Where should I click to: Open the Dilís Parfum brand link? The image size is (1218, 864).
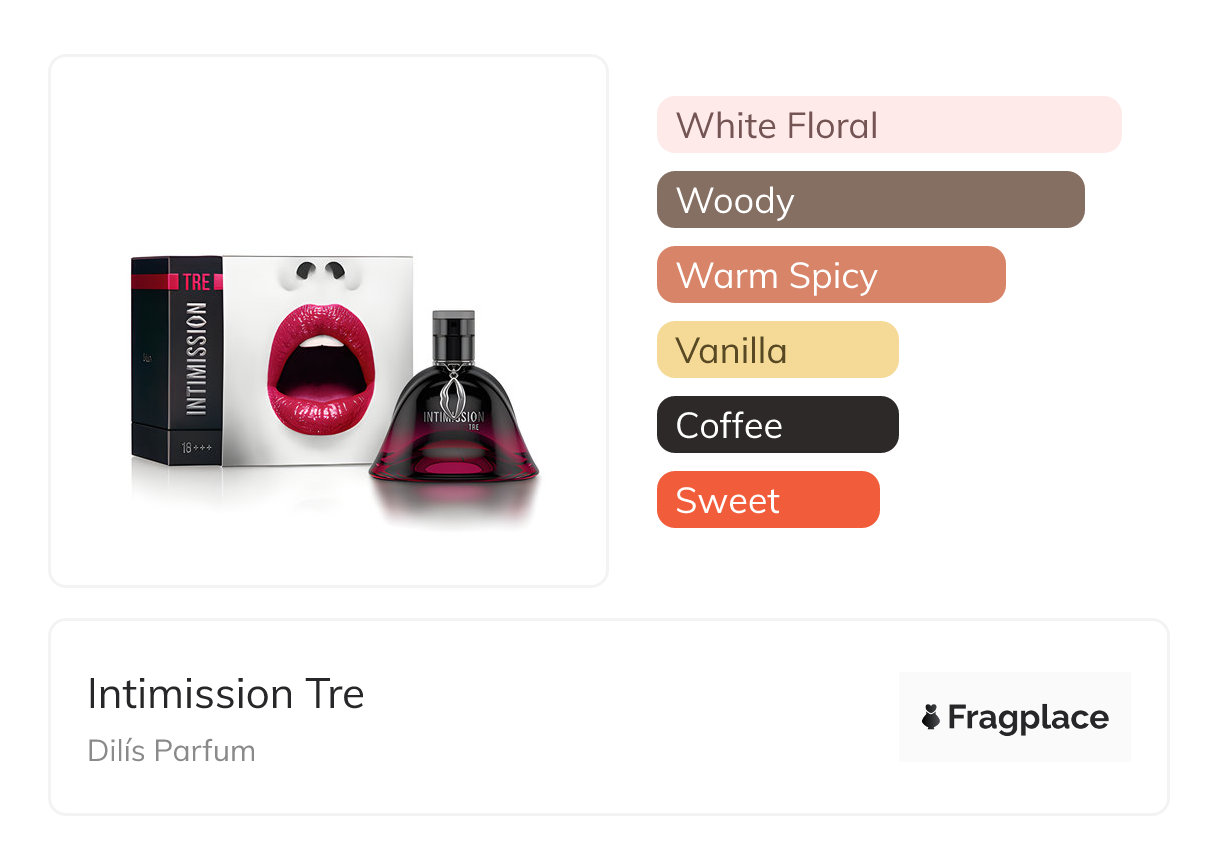click(172, 751)
